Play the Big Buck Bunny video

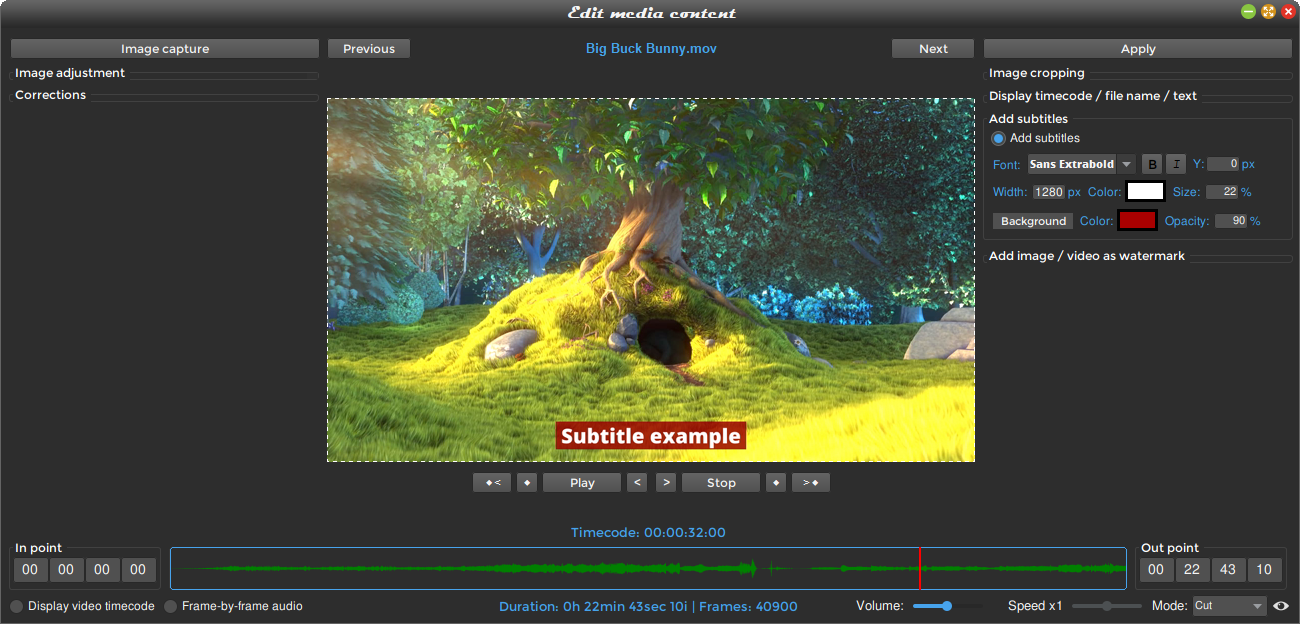click(581, 482)
